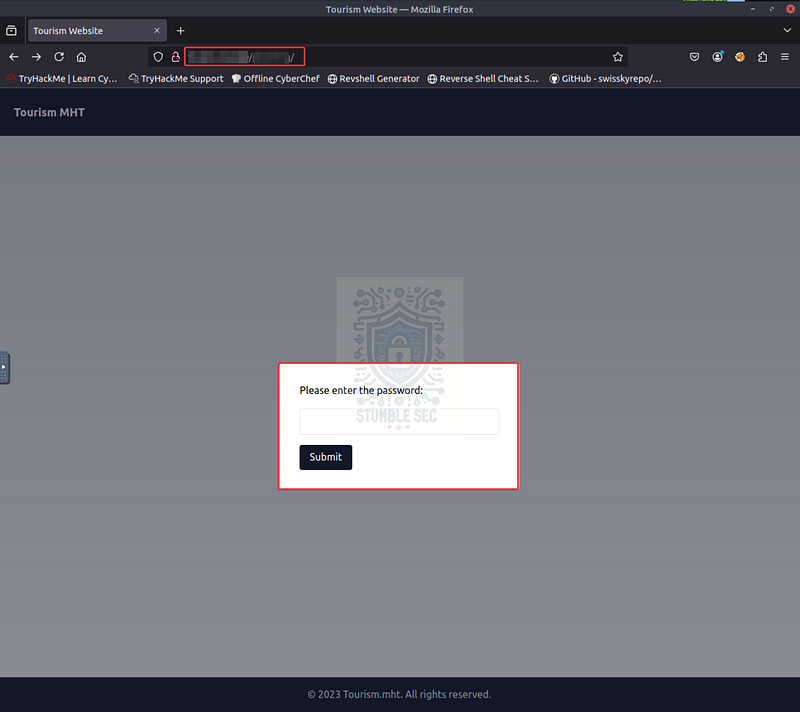The width and height of the screenshot is (800, 712).
Task: Expand the side panel handle on left edge
Action: point(4,367)
